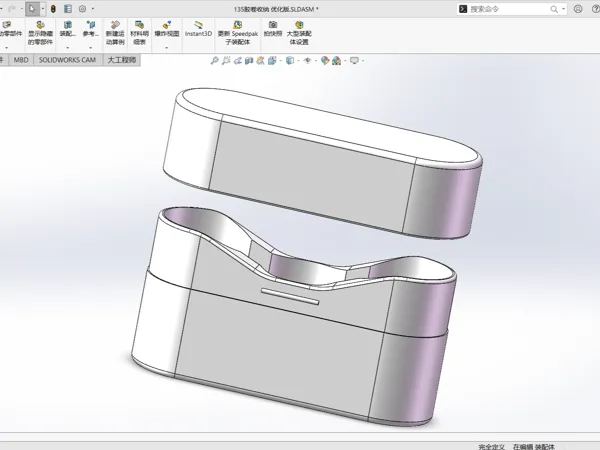The height and width of the screenshot is (450, 600).
Task: Click the Previous View icon
Action: pyautogui.click(x=238, y=60)
